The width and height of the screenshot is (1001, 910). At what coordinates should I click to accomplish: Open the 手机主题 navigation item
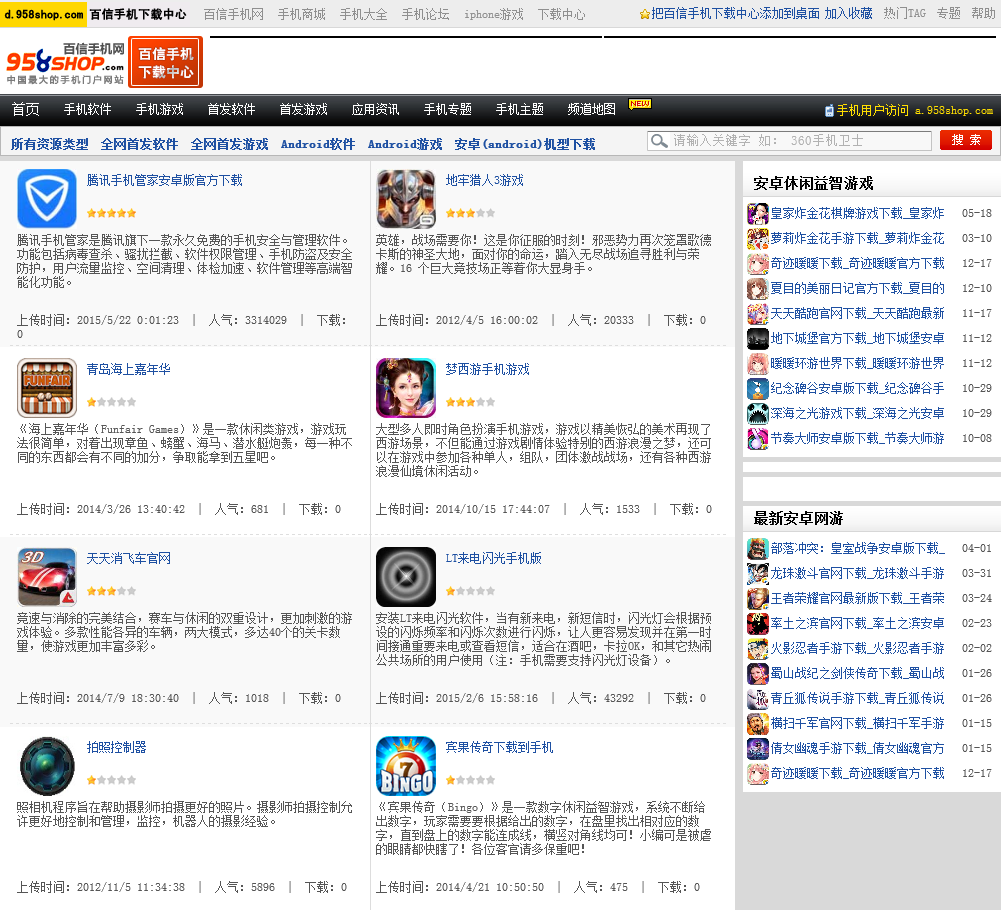[x=520, y=109]
